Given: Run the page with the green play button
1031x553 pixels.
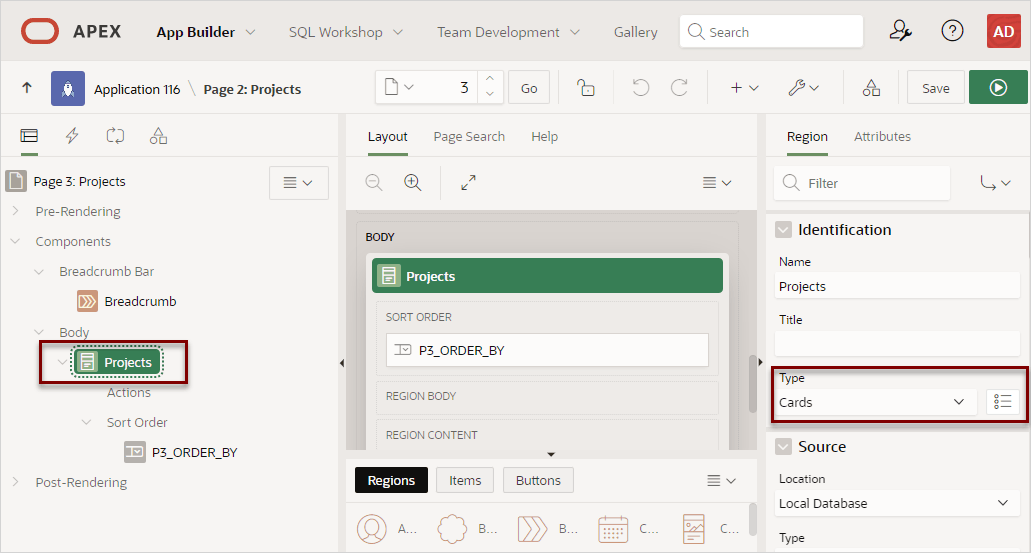Looking at the screenshot, I should (998, 87).
